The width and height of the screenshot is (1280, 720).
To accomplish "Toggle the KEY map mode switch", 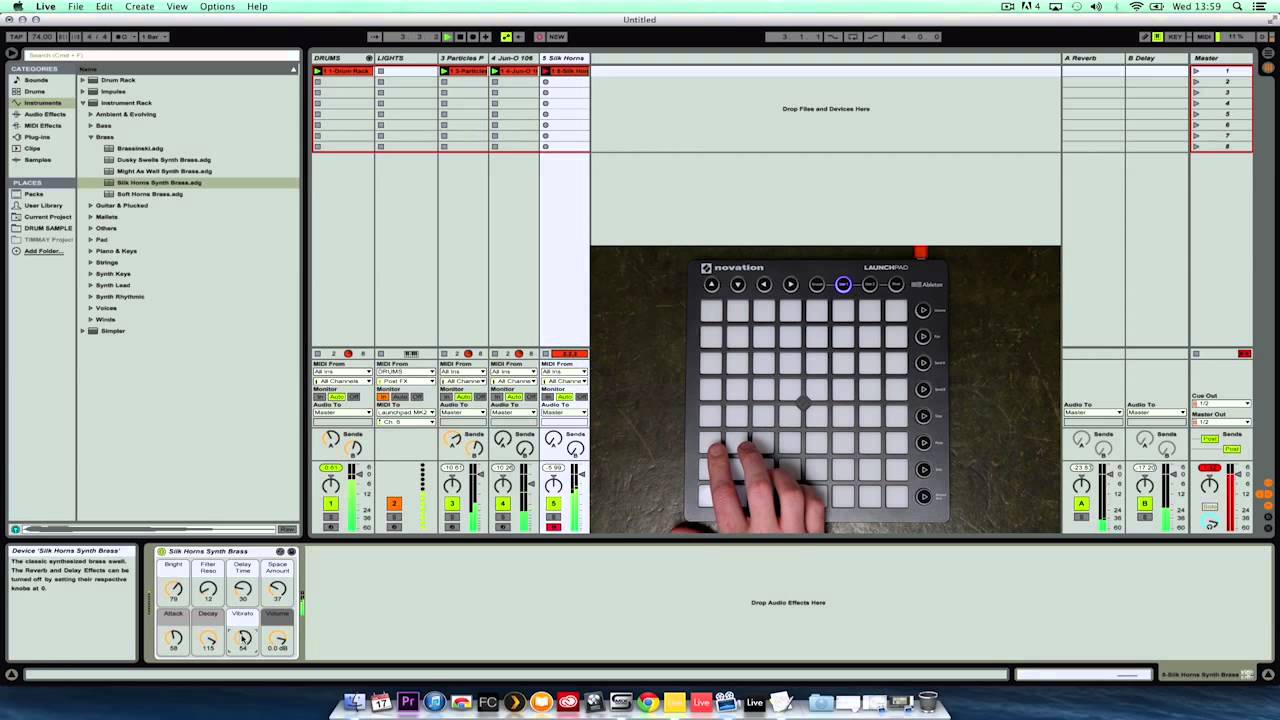I will coord(1176,37).
